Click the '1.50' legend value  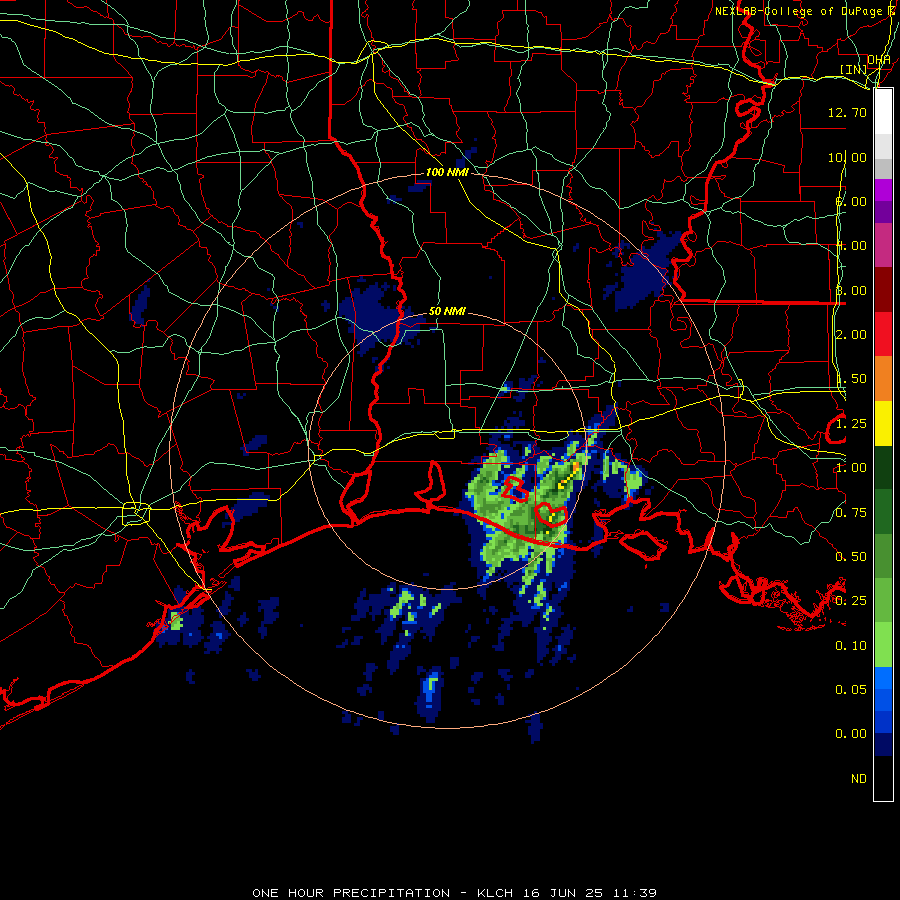point(851,379)
